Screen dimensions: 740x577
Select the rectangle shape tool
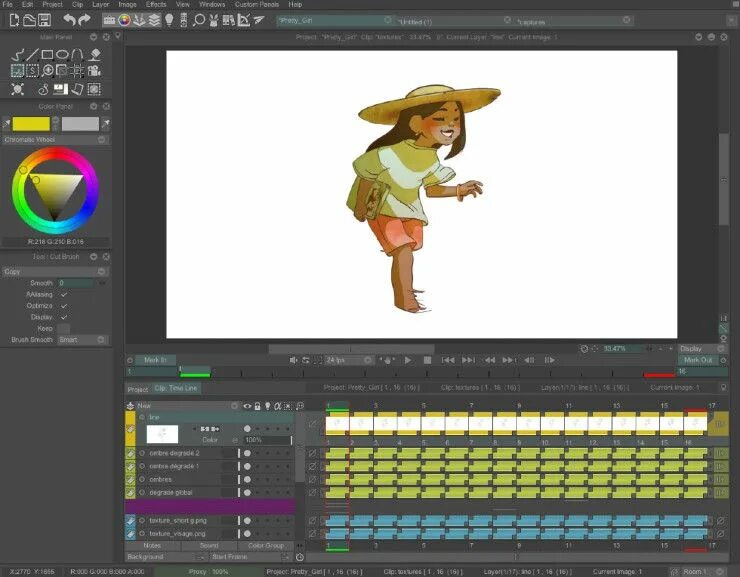click(x=47, y=55)
